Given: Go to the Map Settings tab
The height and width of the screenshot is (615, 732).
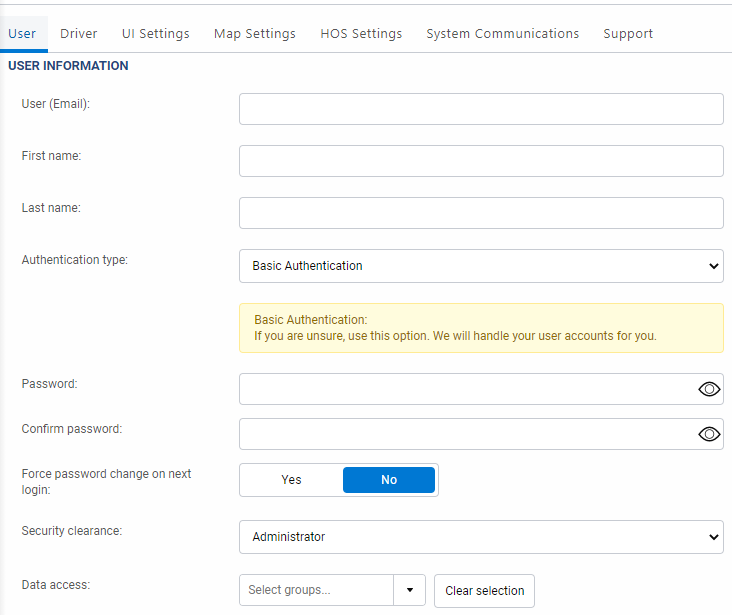Looking at the screenshot, I should click(255, 33).
